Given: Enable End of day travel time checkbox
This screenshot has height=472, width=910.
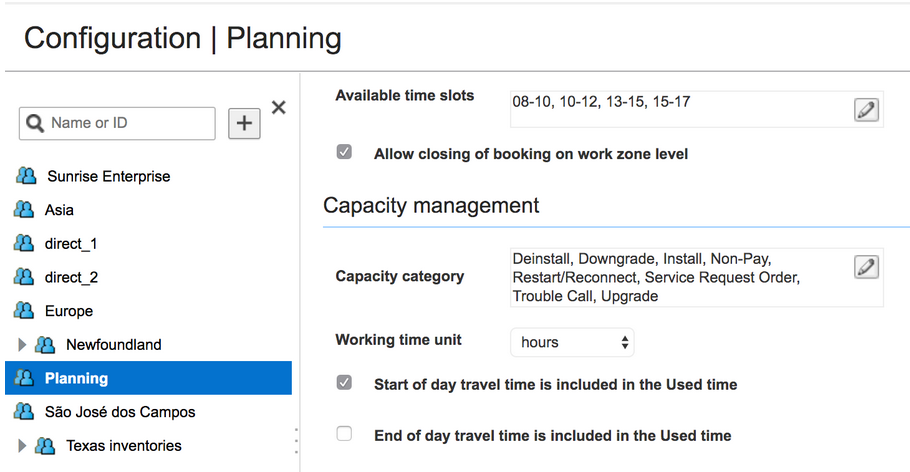Looking at the screenshot, I should 344,434.
